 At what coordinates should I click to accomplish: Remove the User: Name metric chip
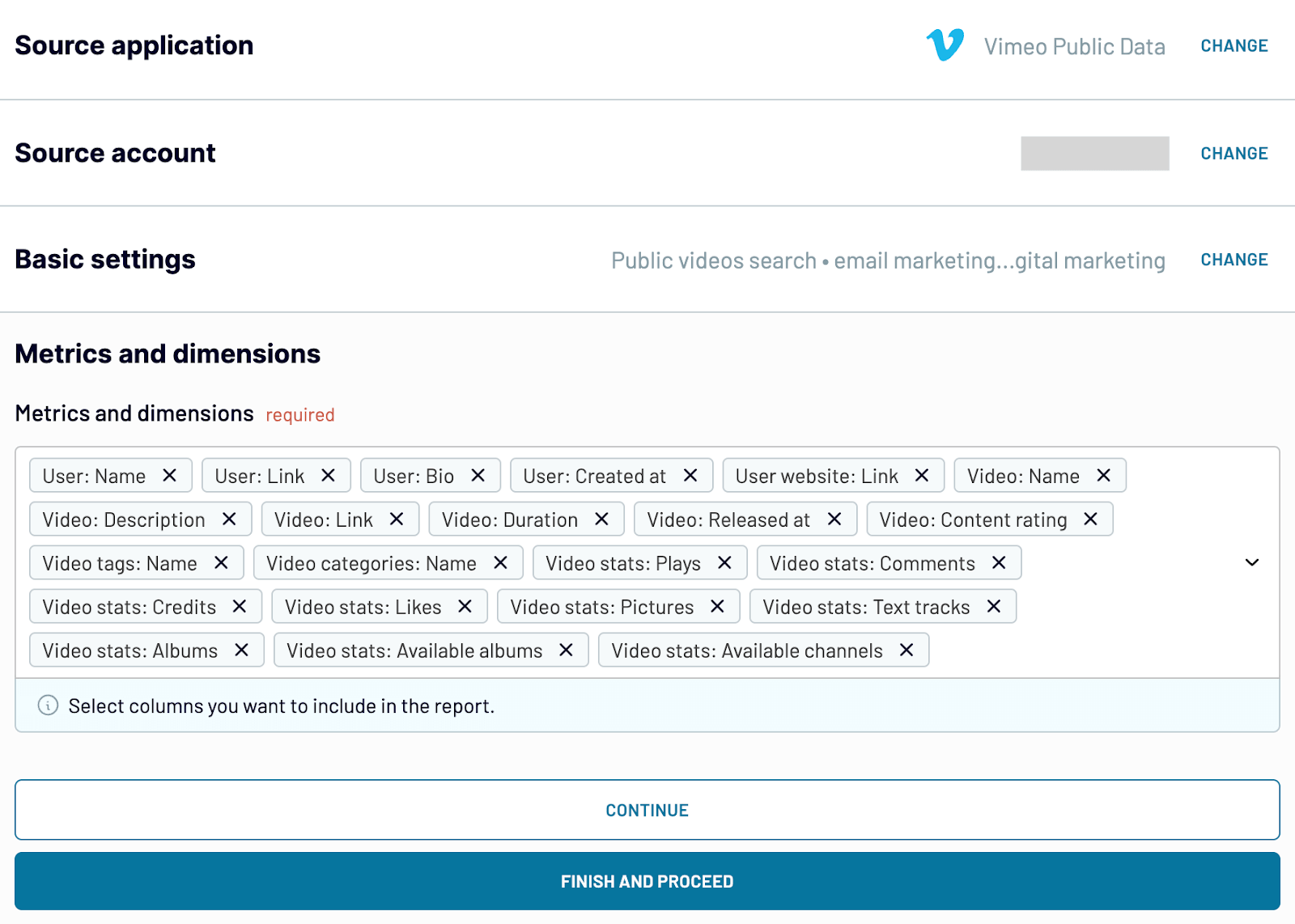[170, 476]
